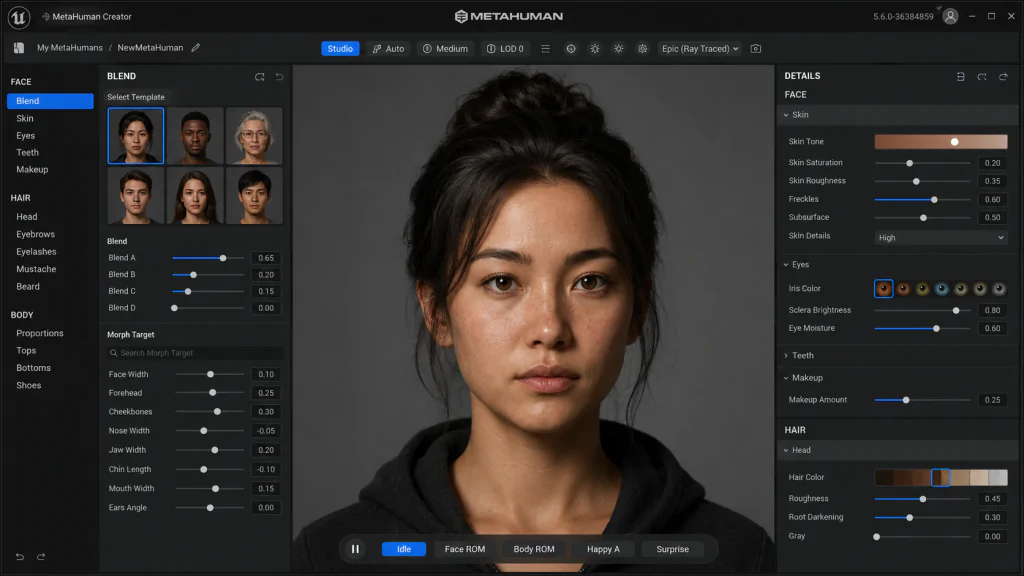Open the user account profile icon
Image resolution: width=1024 pixels, height=576 pixels.
(x=950, y=16)
